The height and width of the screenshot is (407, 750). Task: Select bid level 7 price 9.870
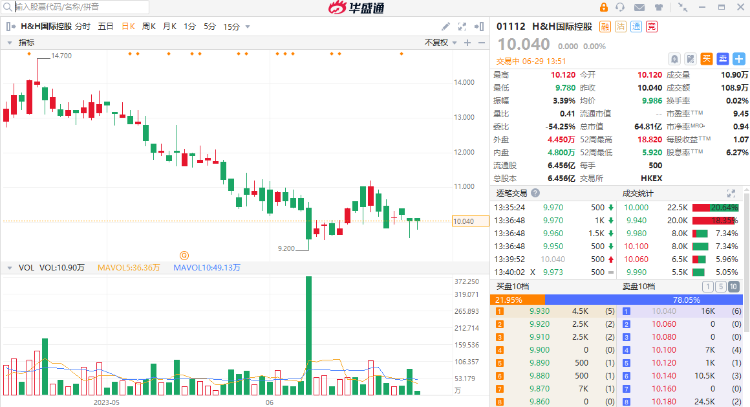[539, 389]
